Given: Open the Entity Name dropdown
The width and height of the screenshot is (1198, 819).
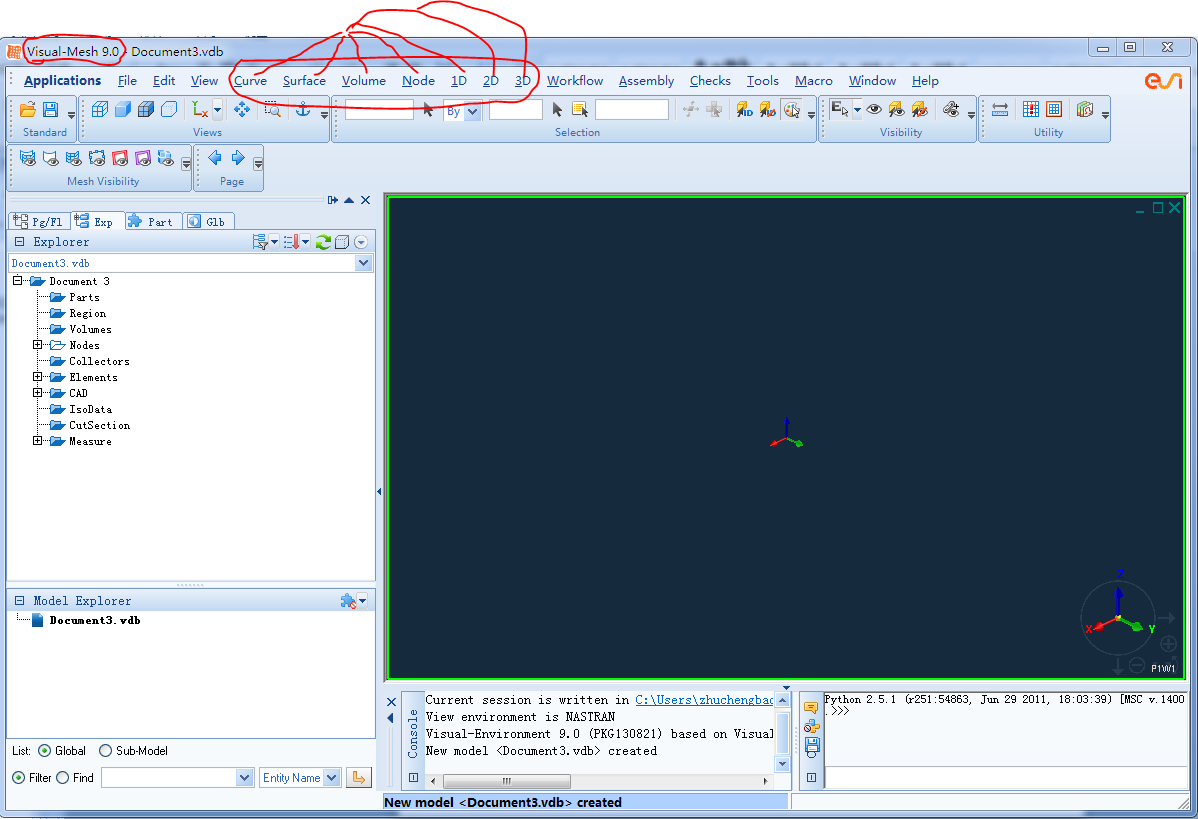Looking at the screenshot, I should (332, 778).
